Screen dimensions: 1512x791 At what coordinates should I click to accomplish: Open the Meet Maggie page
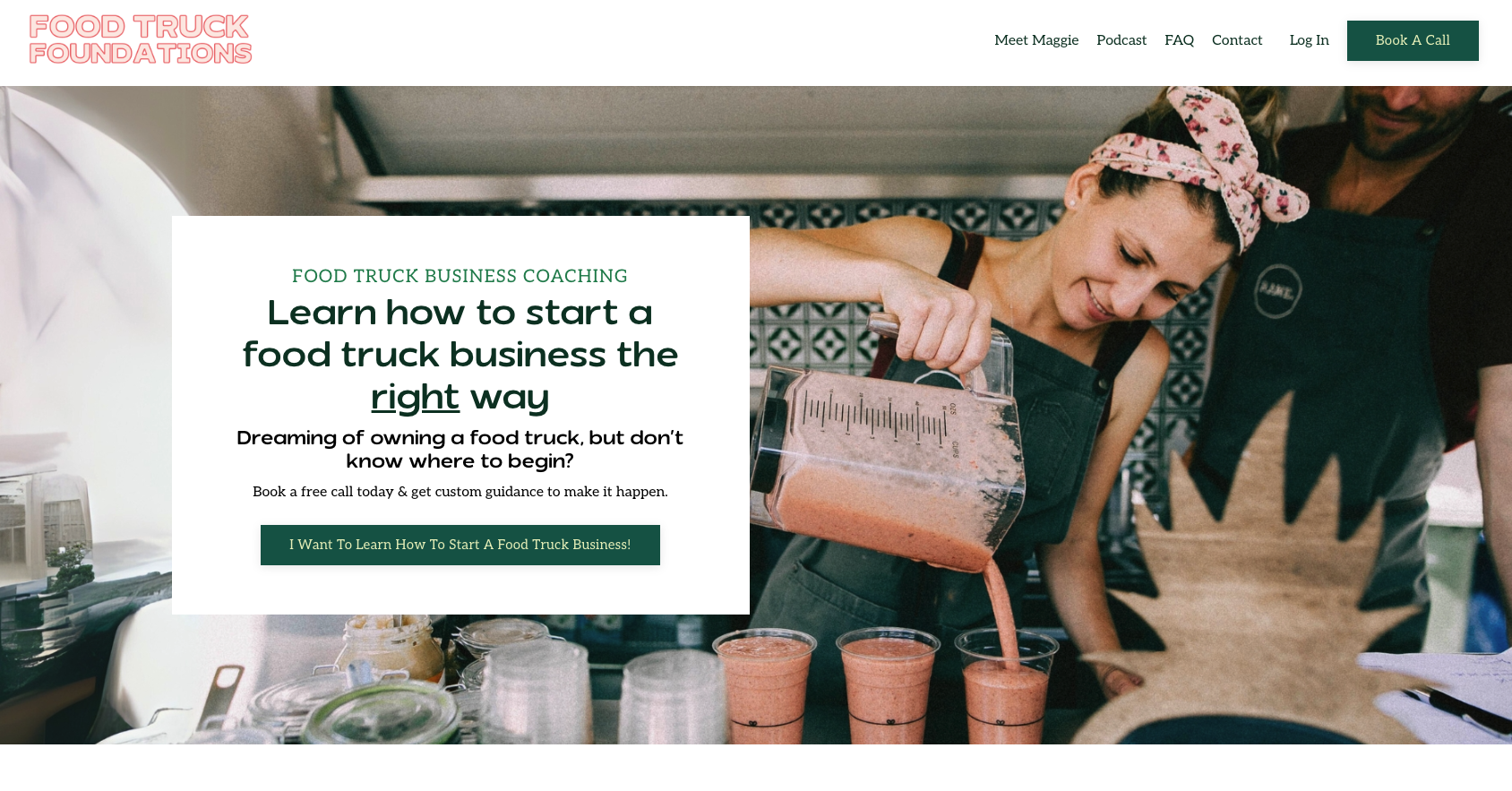[x=1036, y=40]
